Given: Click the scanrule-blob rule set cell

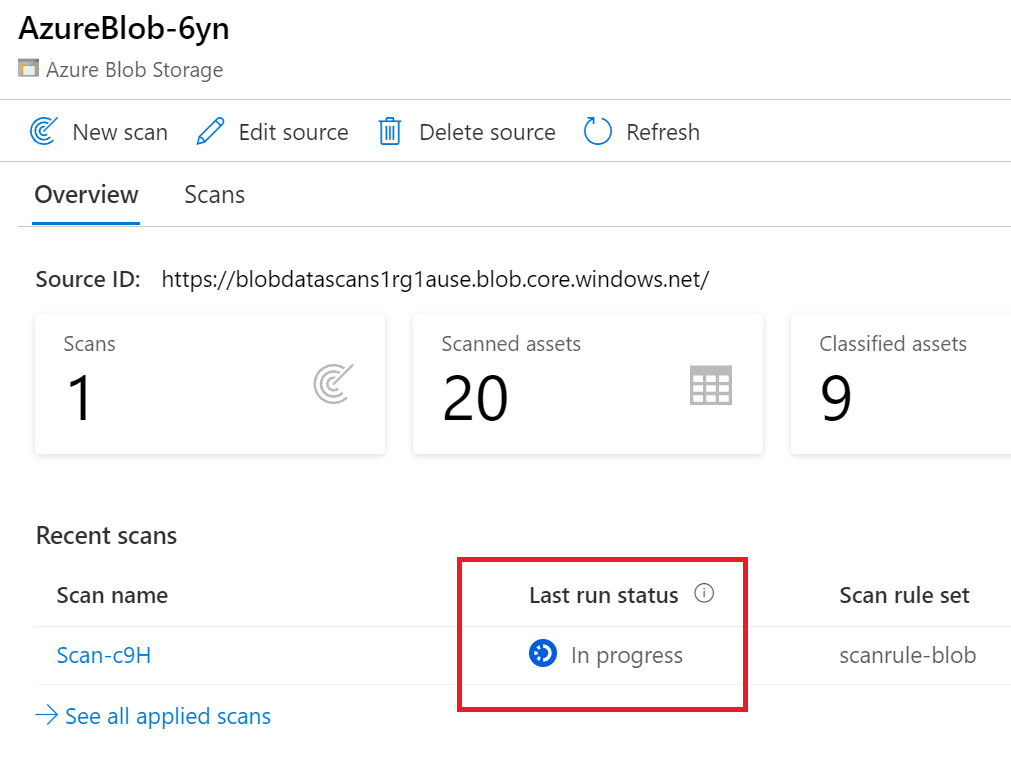Looking at the screenshot, I should point(907,656).
